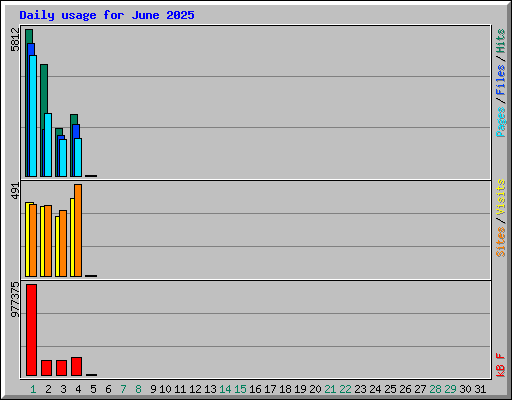Image resolution: width=512 pixels, height=400 pixels.
Task: Click day 25 on the x-axis
Action: coord(390,389)
